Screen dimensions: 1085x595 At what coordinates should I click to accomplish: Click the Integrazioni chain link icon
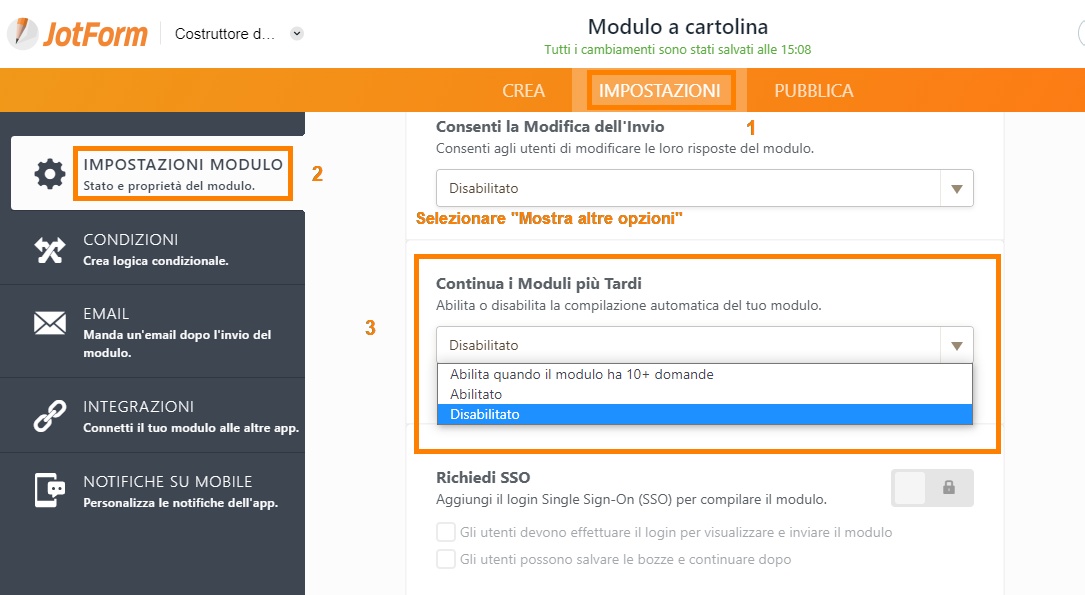pos(50,416)
